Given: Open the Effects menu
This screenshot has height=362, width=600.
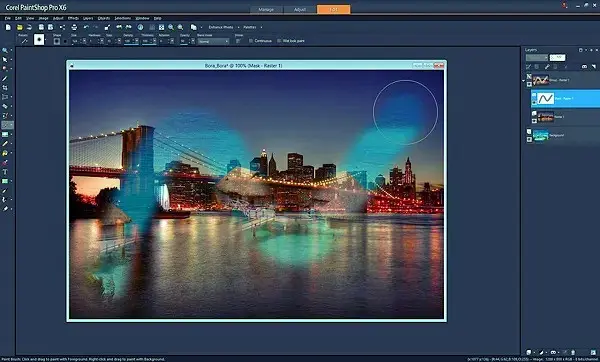Looking at the screenshot, I should pos(73,18).
